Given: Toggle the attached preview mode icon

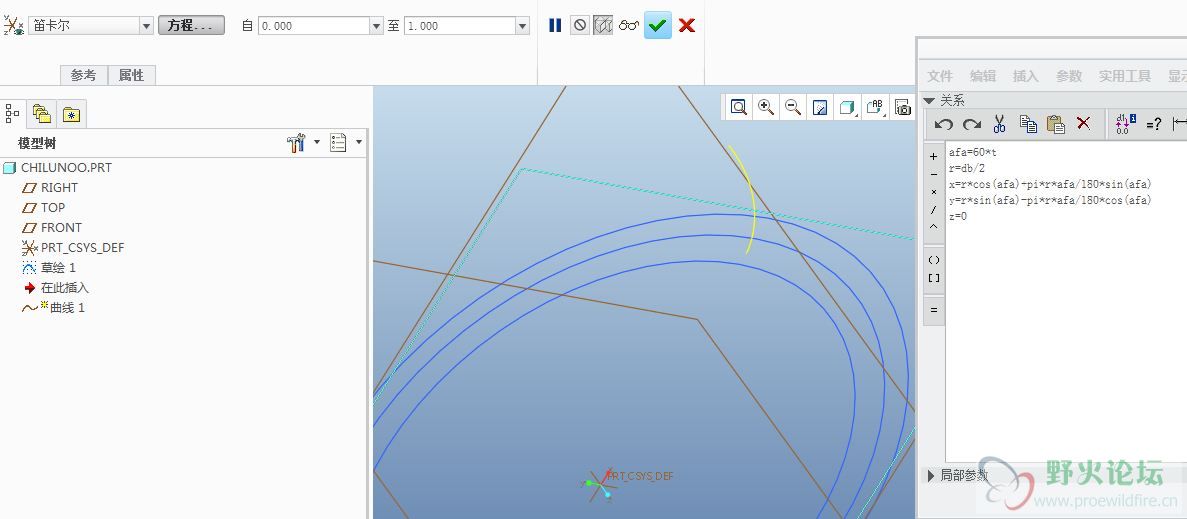Looking at the screenshot, I should tap(603, 26).
